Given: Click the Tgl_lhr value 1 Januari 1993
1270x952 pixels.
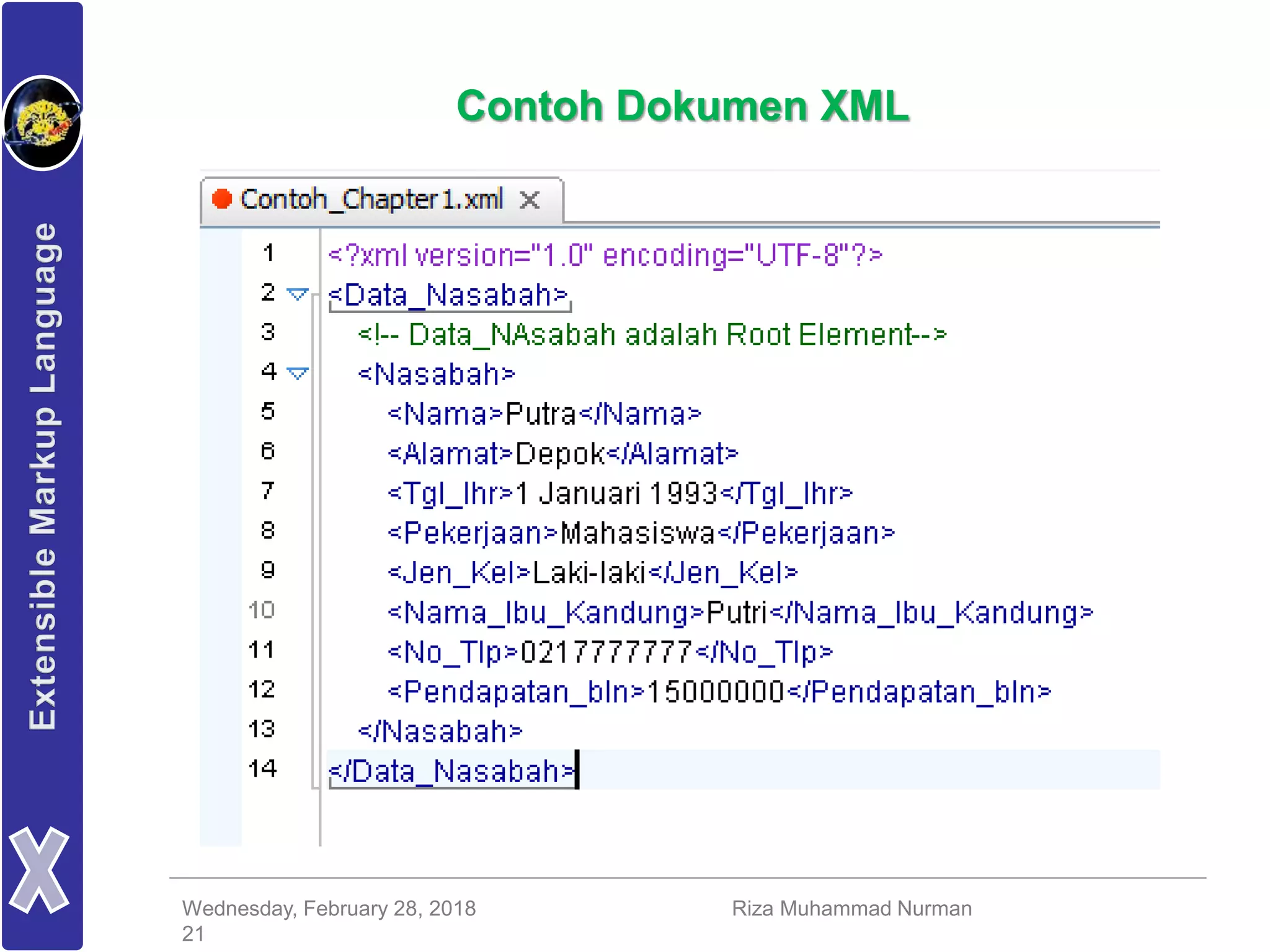Looking at the screenshot, I should pos(616,494).
